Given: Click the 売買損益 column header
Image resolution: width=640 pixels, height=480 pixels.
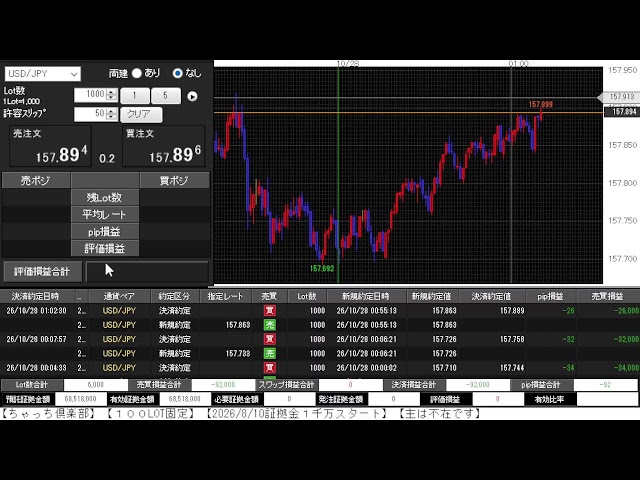Looking at the screenshot, I should [x=607, y=296].
